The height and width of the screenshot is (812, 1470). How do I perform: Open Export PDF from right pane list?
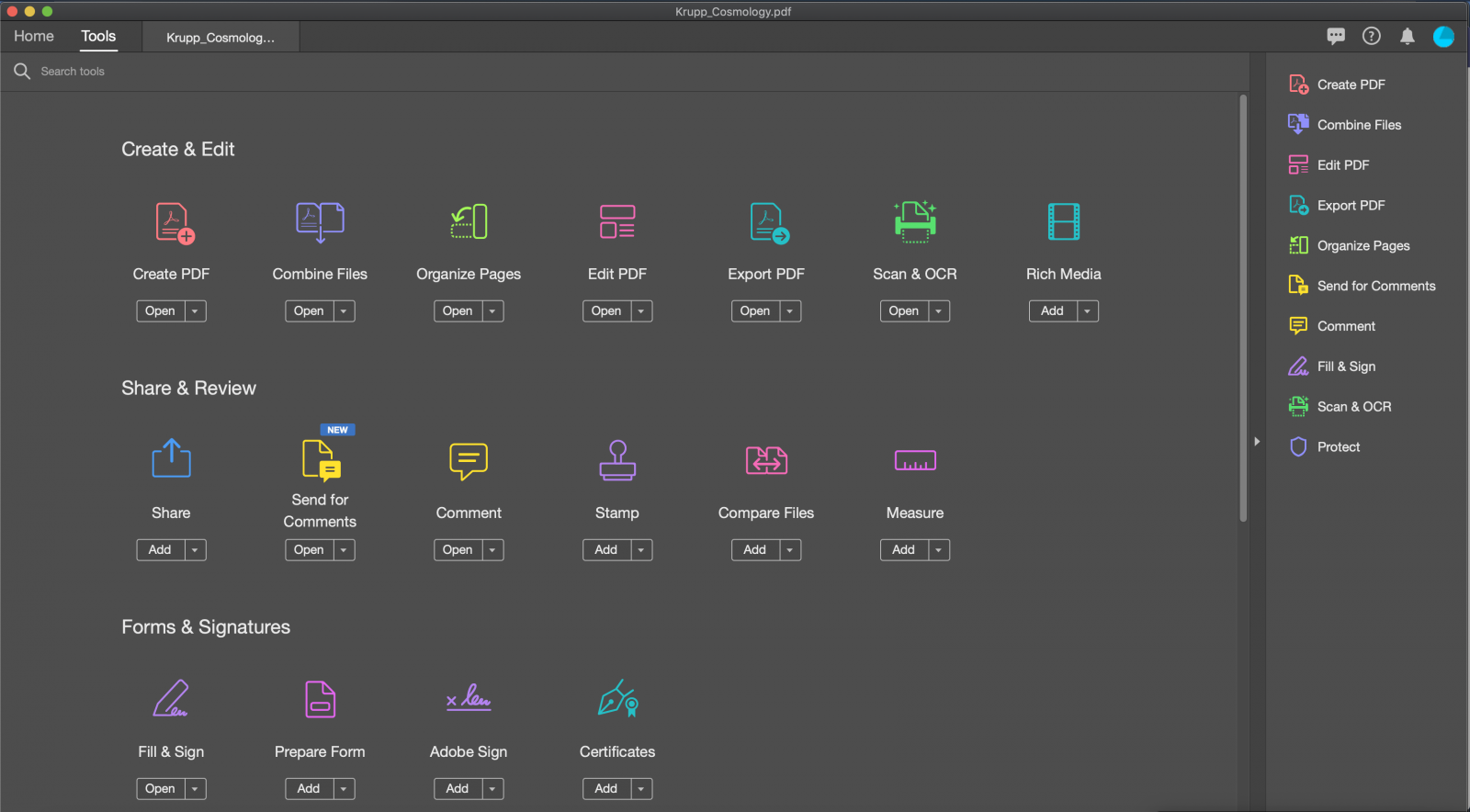[x=1337, y=206]
